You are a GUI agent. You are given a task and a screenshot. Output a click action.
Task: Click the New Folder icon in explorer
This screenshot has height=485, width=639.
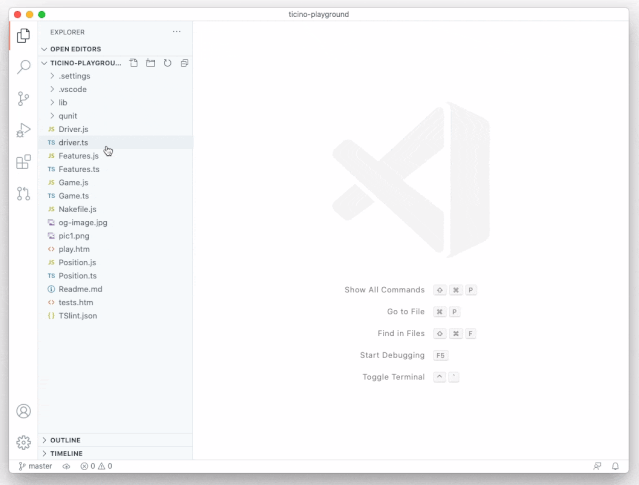point(150,63)
